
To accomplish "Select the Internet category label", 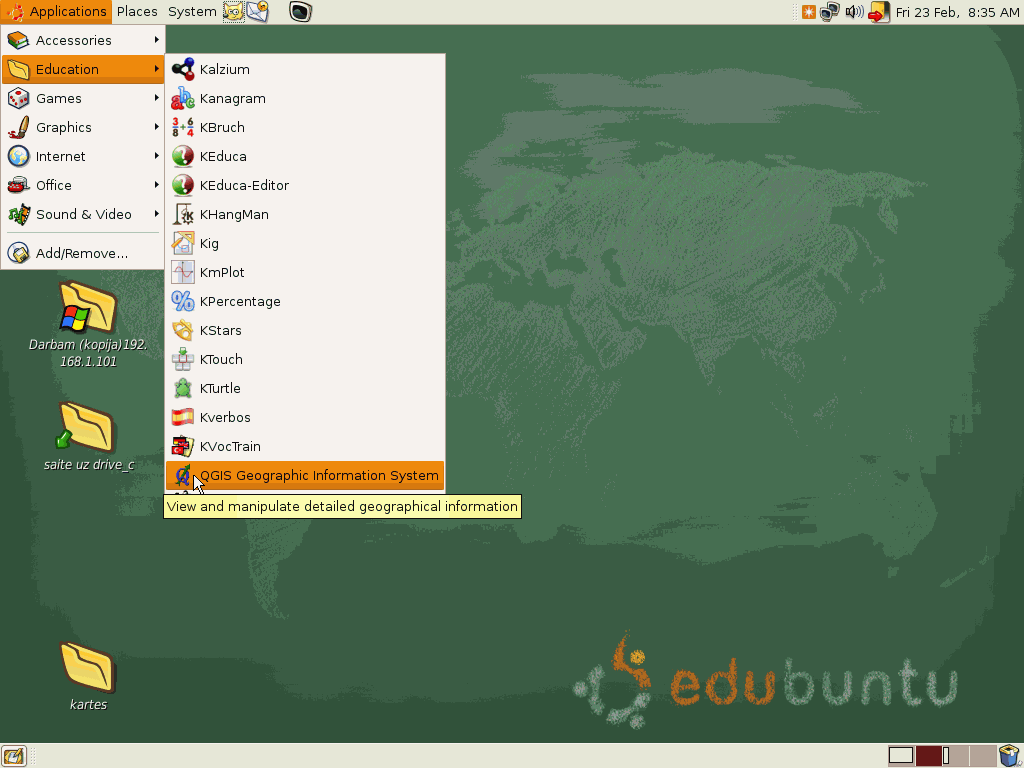I will point(61,156).
